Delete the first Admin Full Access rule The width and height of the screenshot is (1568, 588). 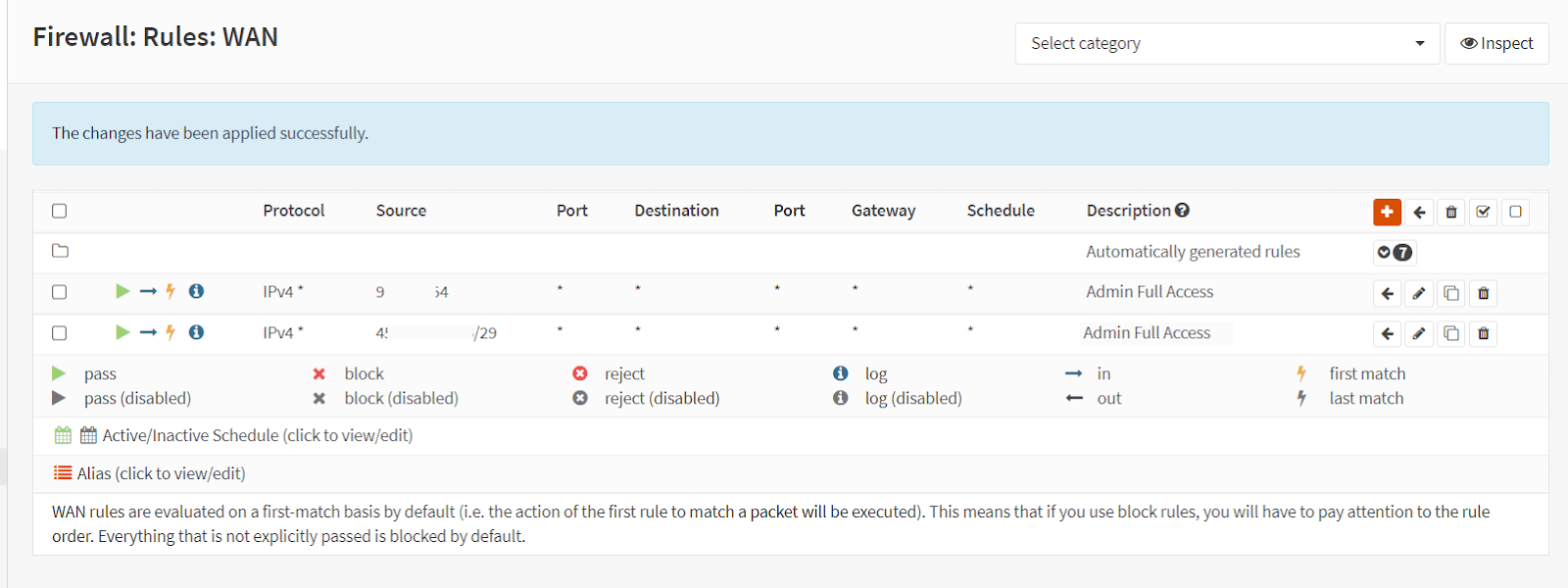click(x=1484, y=293)
